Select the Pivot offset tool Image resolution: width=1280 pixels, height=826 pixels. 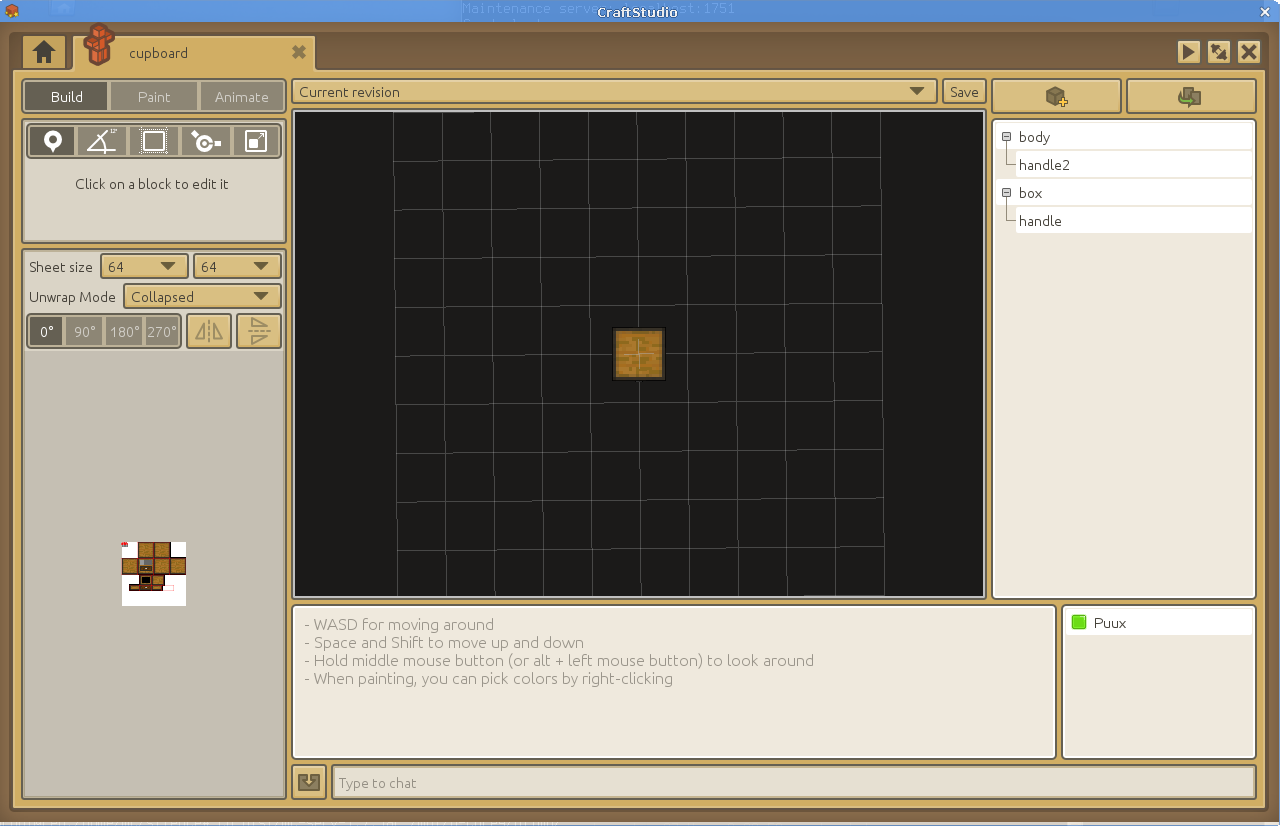206,141
